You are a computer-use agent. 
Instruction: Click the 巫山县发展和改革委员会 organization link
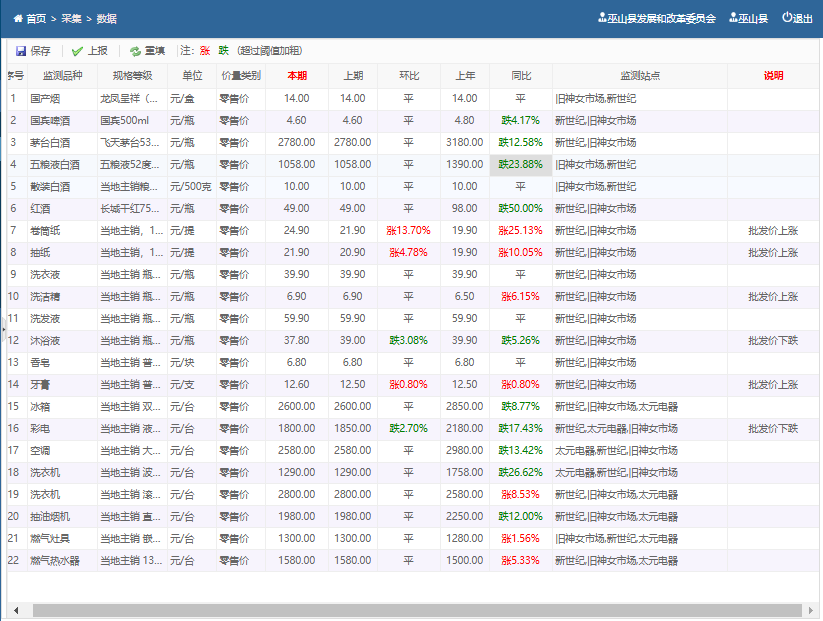[661, 18]
